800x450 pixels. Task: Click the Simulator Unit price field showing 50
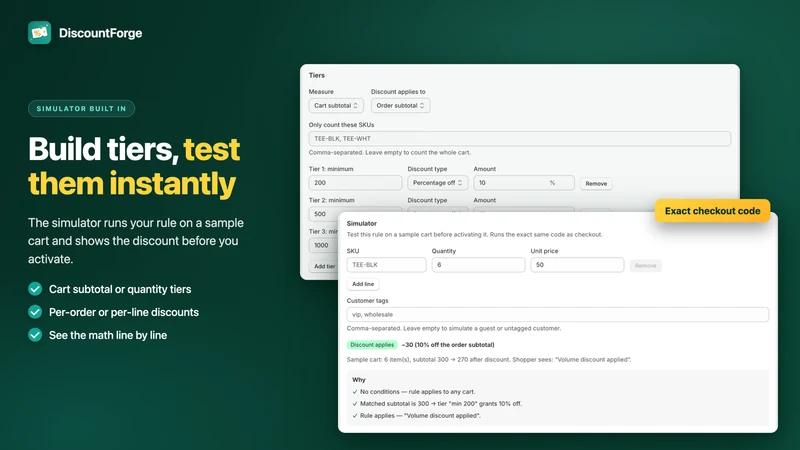577,265
